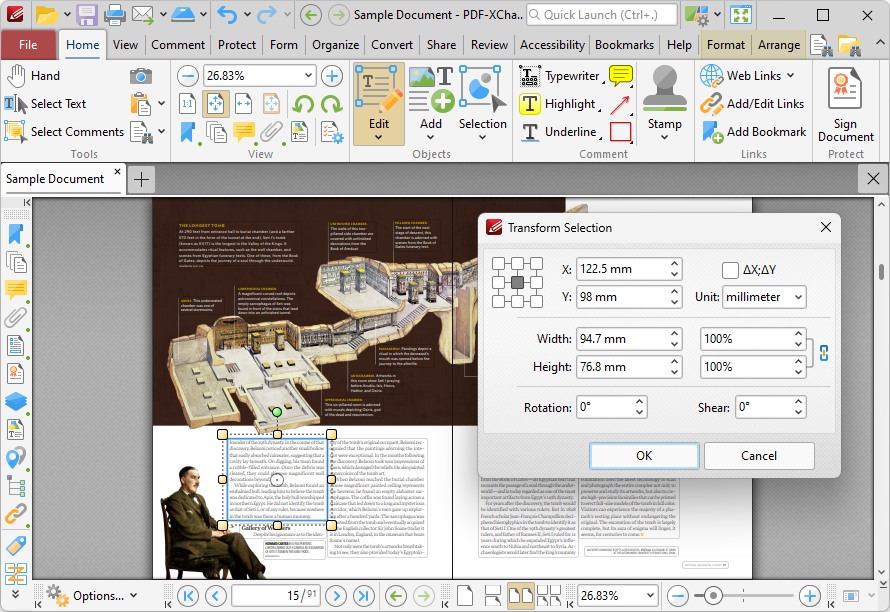This screenshot has height=612, width=890.
Task: Open the Bookmarks pane in left sidebar
Action: point(15,234)
